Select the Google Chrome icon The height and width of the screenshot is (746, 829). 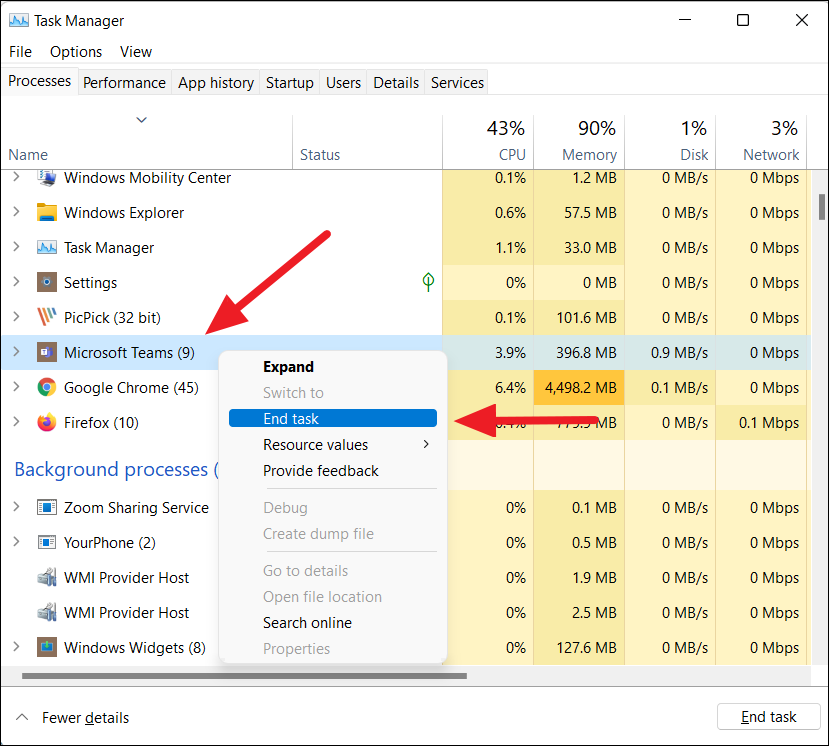click(x=47, y=388)
